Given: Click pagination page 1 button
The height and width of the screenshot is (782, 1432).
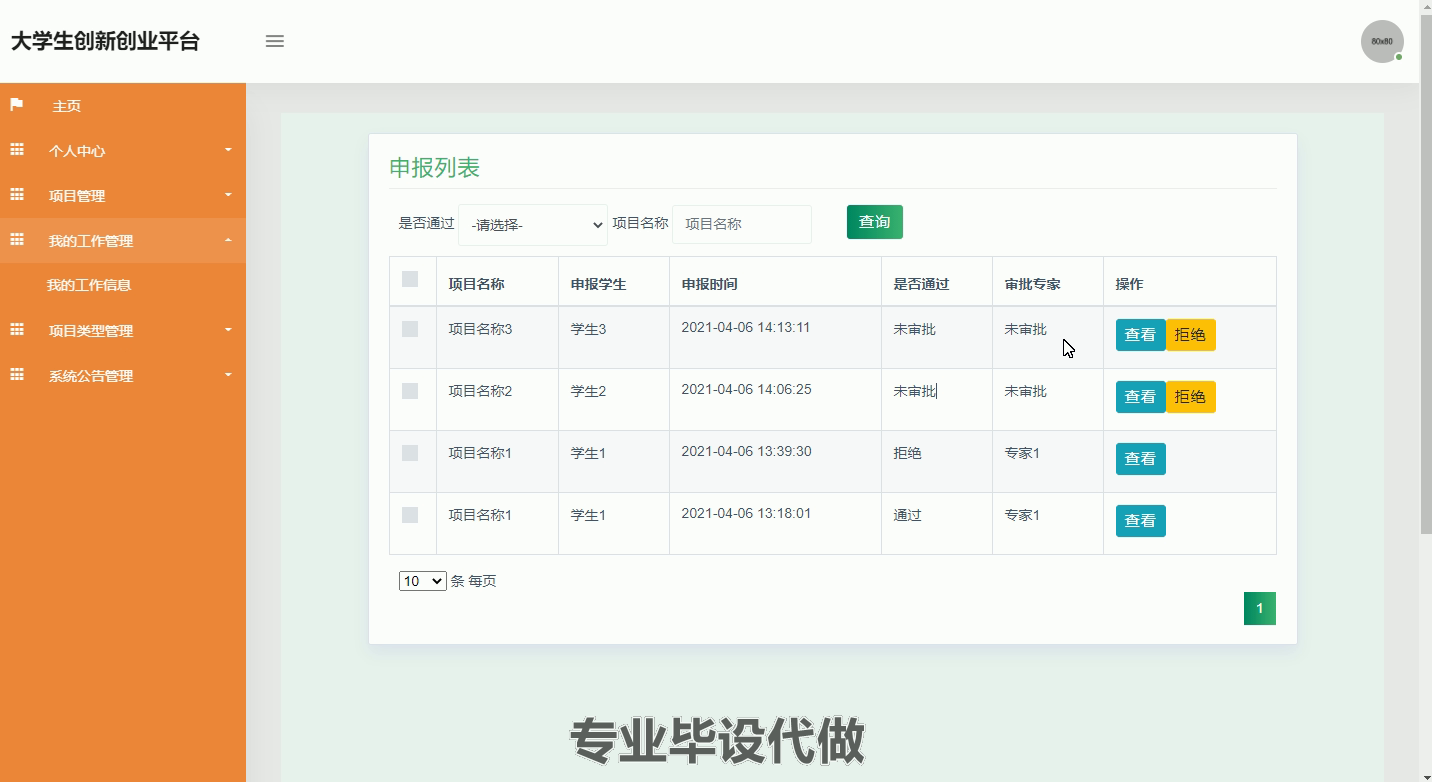Looking at the screenshot, I should point(1260,608).
